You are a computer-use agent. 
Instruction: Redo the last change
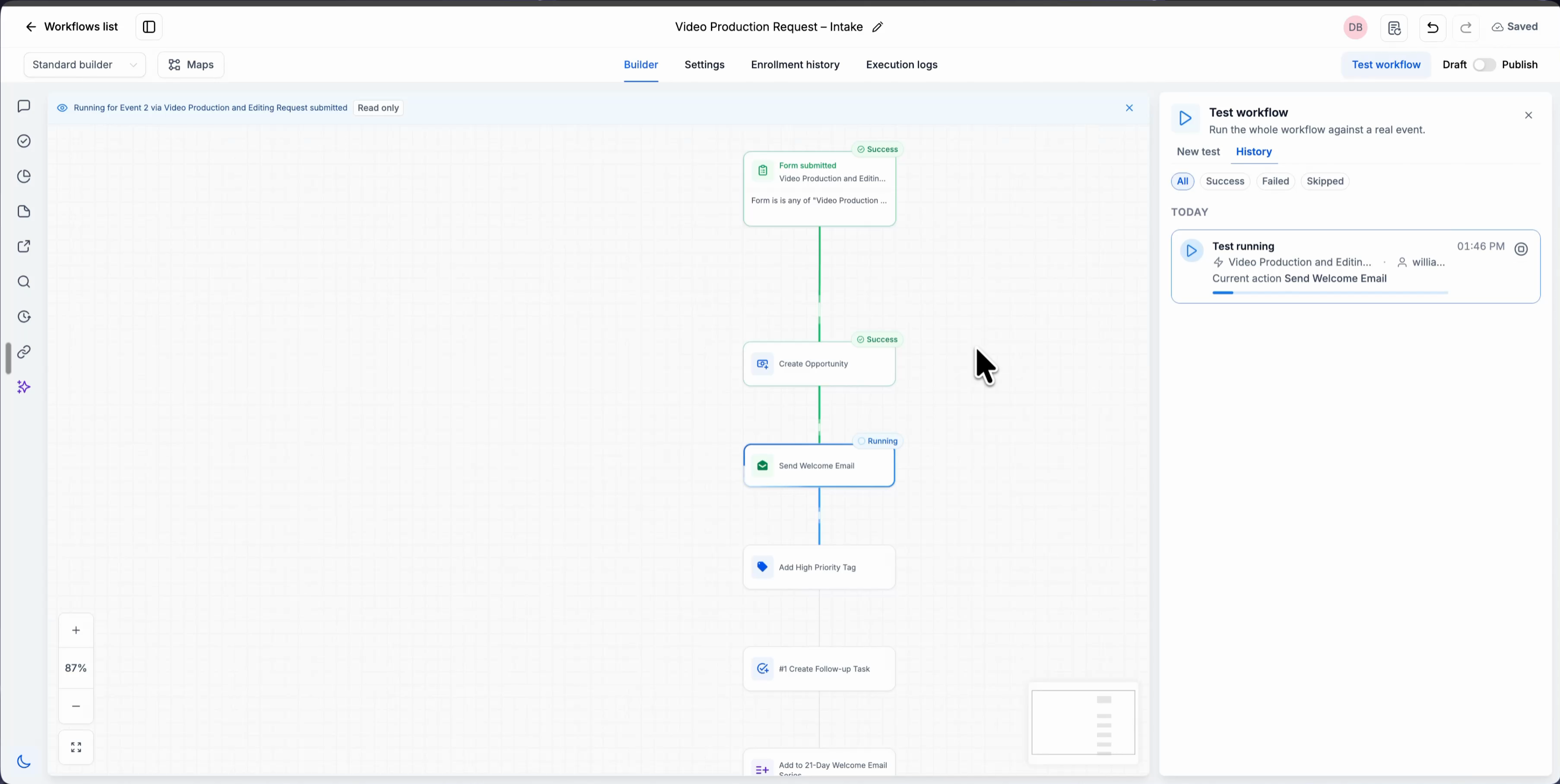pyautogui.click(x=1466, y=27)
